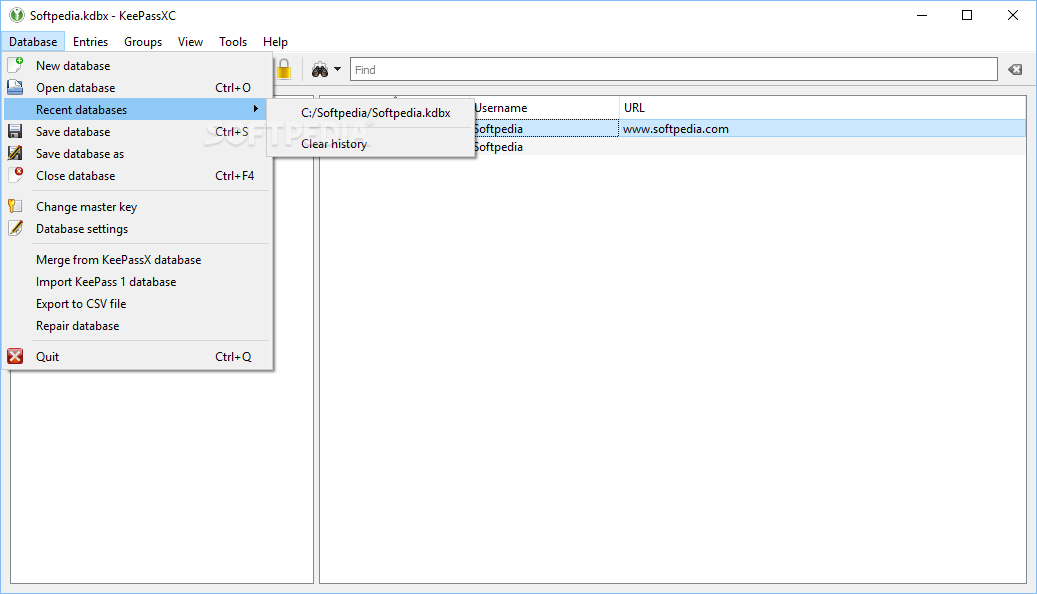Open the View menu
This screenshot has width=1037, height=594.
click(190, 42)
